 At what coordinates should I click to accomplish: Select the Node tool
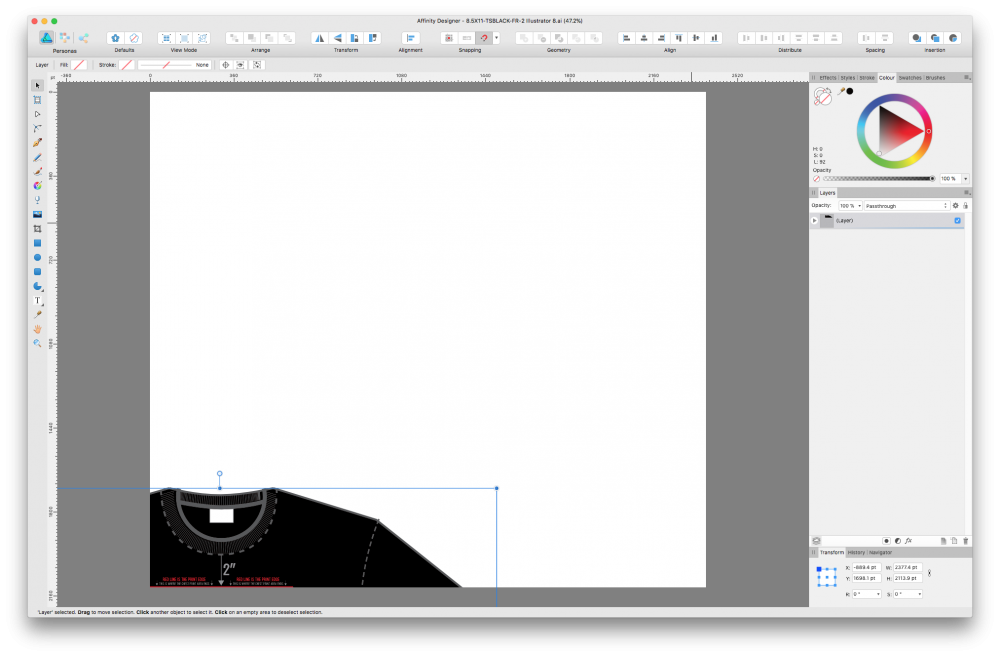point(37,113)
